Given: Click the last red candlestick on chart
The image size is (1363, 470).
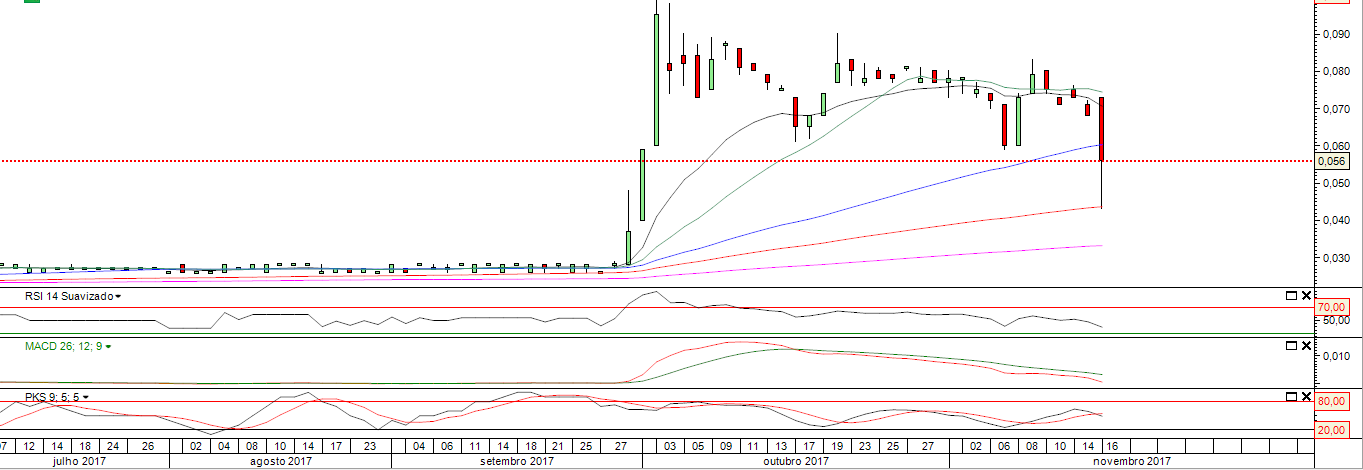Looking at the screenshot, I should point(1101,129).
